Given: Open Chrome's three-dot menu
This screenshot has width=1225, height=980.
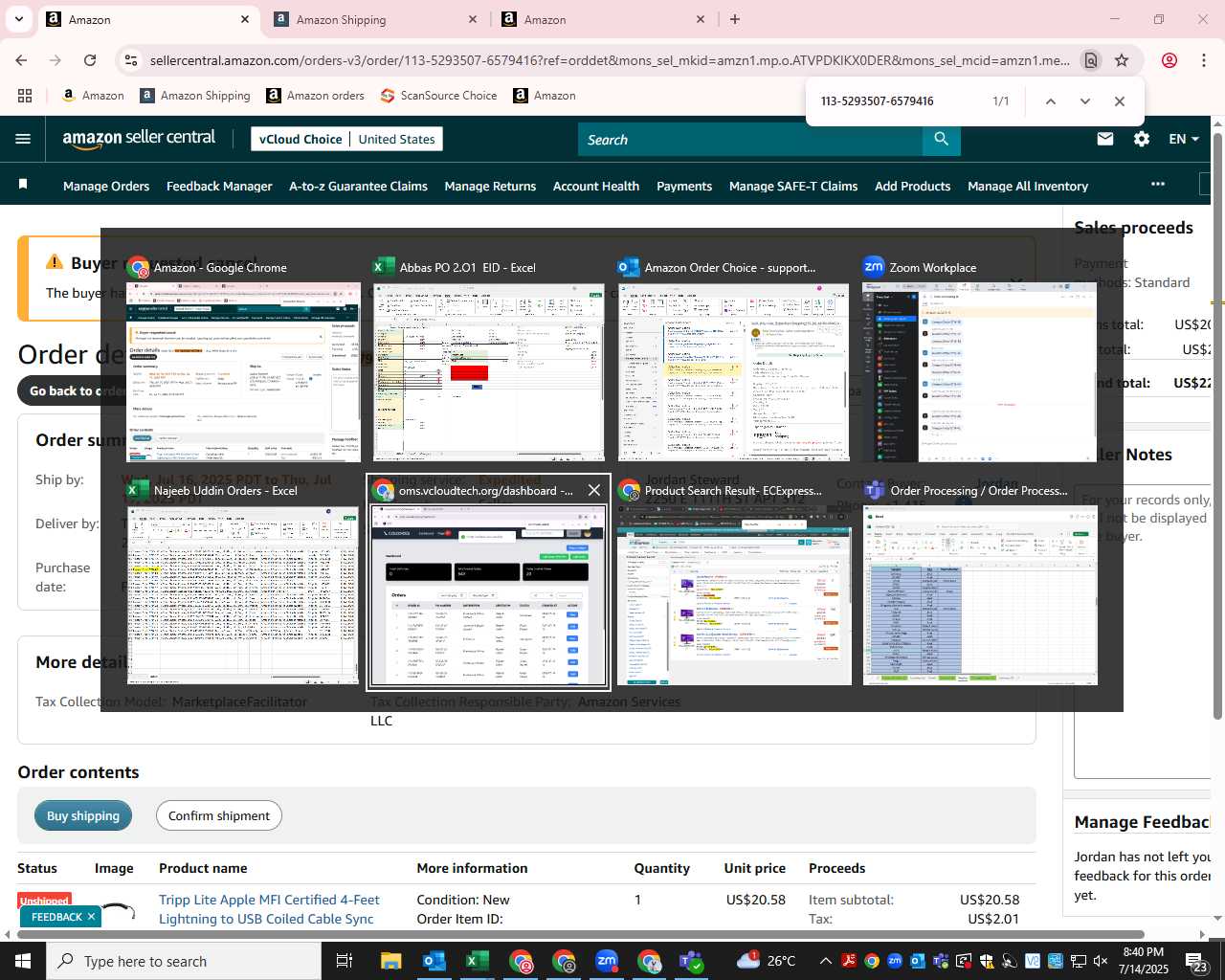Looking at the screenshot, I should click(1204, 60).
